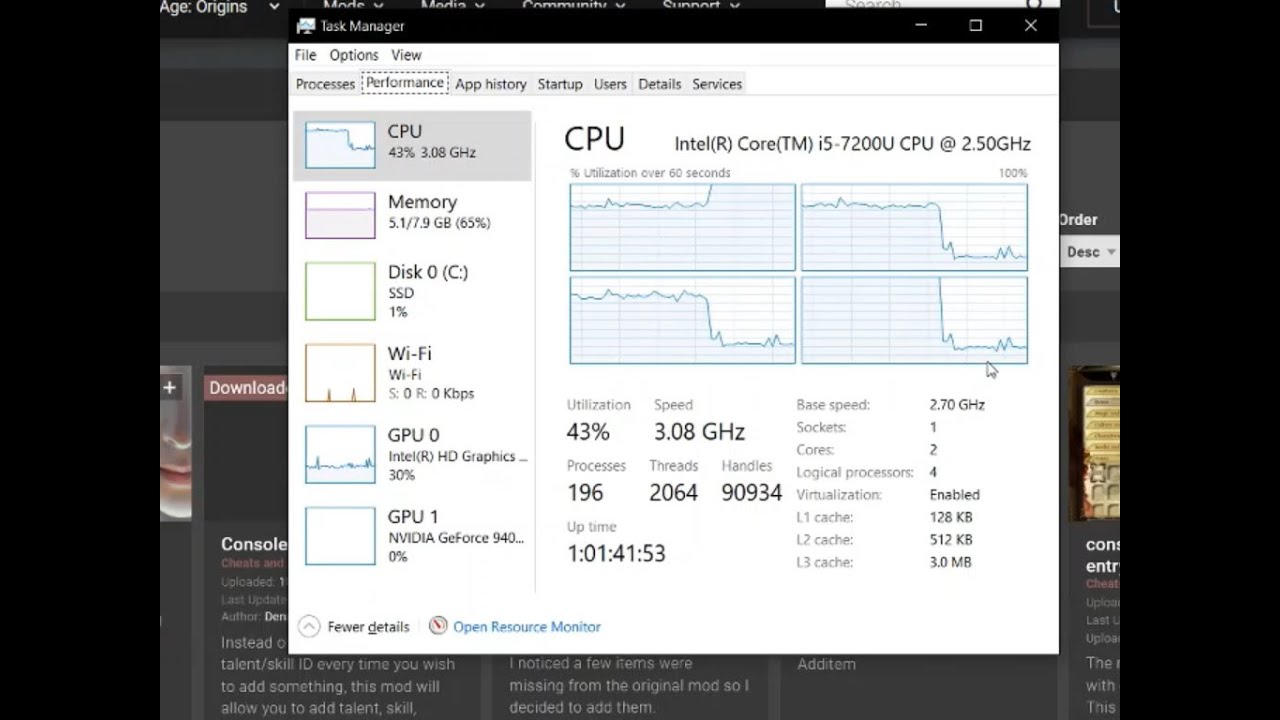The width and height of the screenshot is (1280, 720).
Task: Switch to the Services tab
Action: (717, 84)
